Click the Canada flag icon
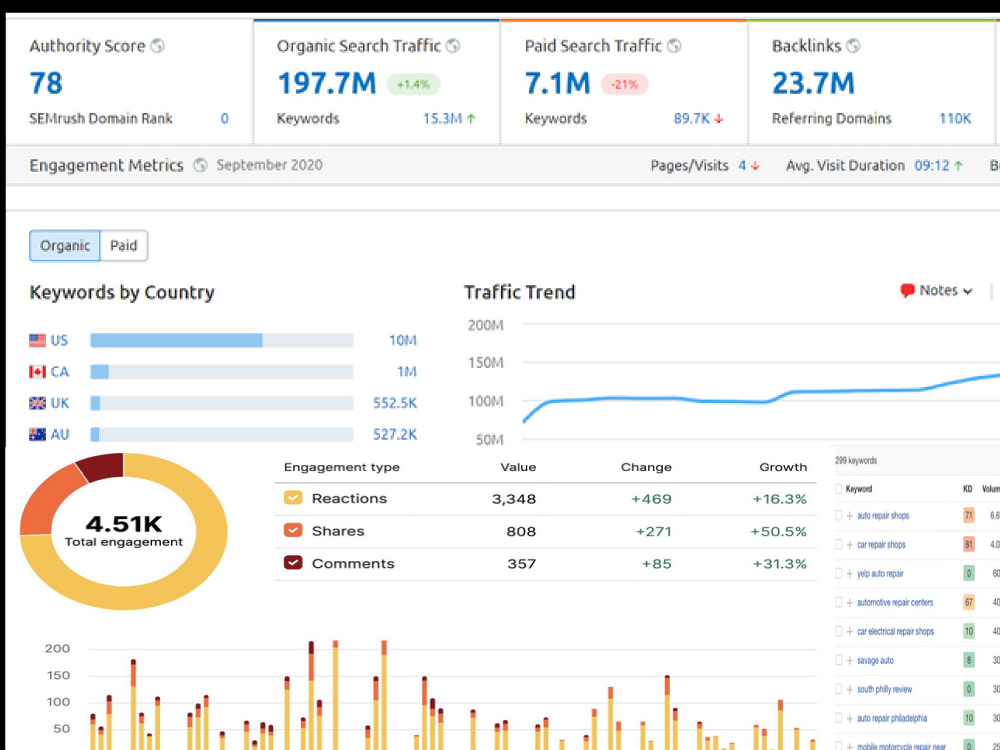1000x750 pixels. click(38, 371)
